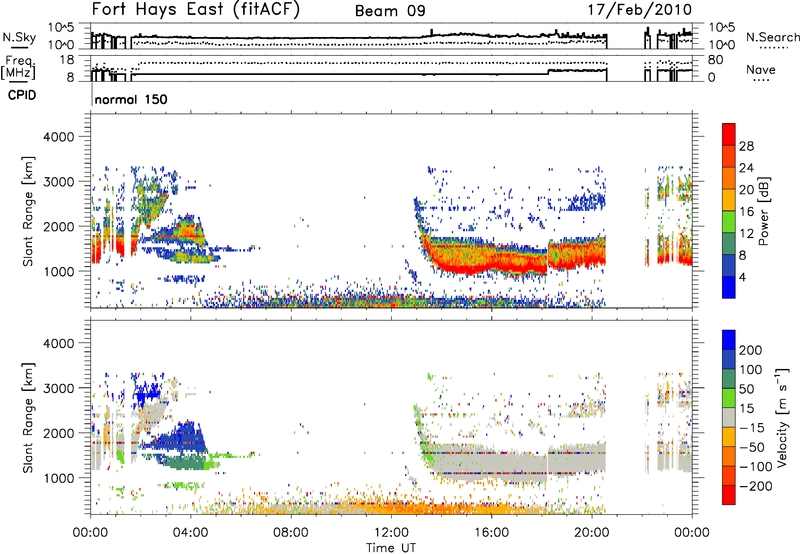Click the dotted line sample under 'Nave'

[761, 80]
